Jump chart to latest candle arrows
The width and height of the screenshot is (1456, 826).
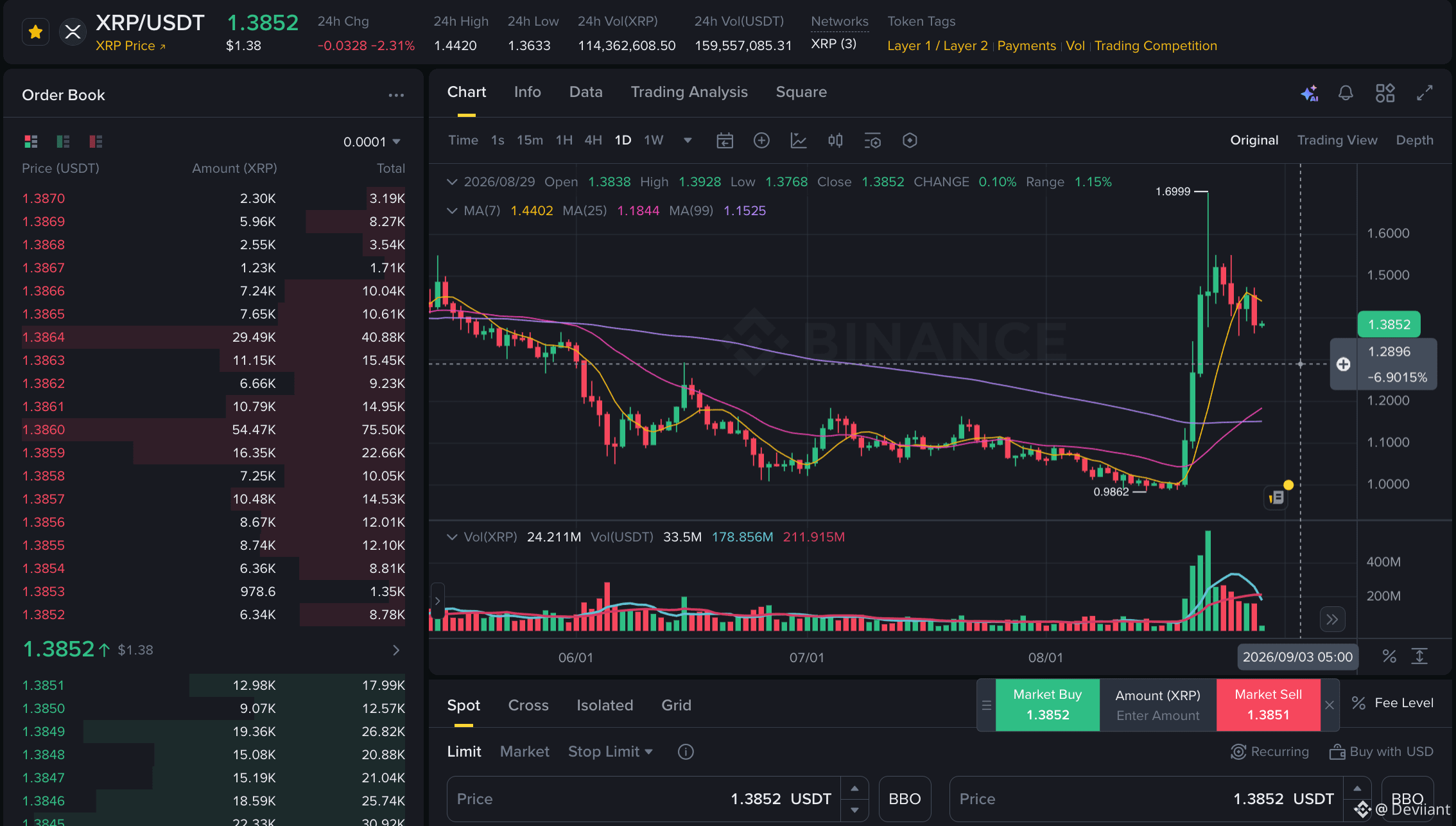(1332, 619)
